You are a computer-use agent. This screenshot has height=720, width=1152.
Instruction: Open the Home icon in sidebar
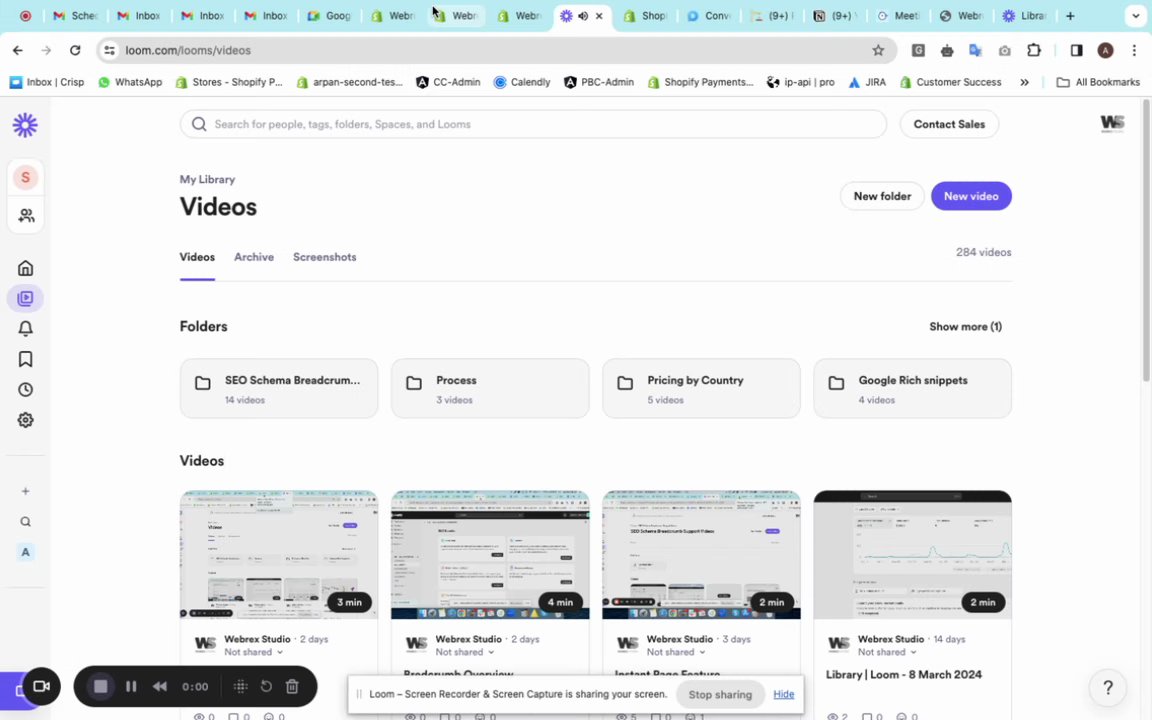tap(25, 268)
